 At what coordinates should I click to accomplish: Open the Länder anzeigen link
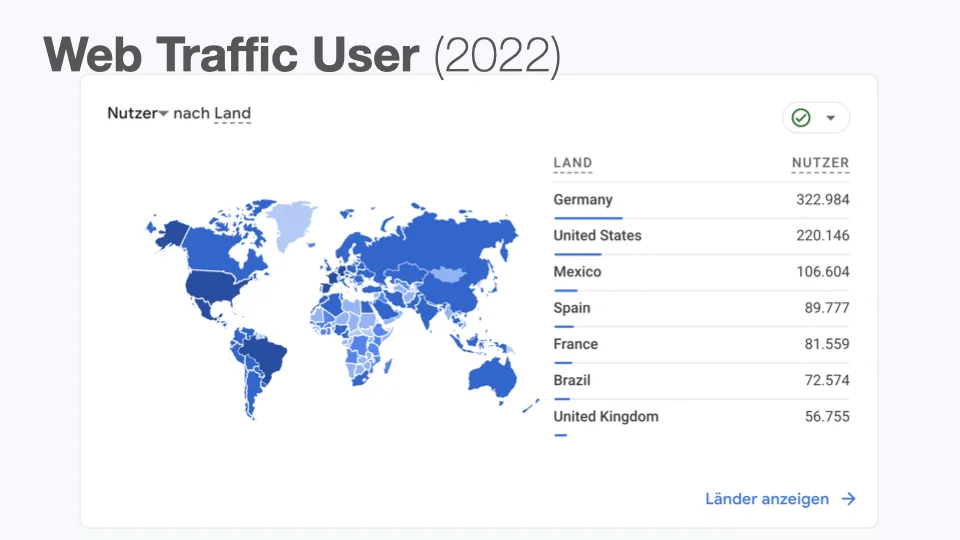767,499
